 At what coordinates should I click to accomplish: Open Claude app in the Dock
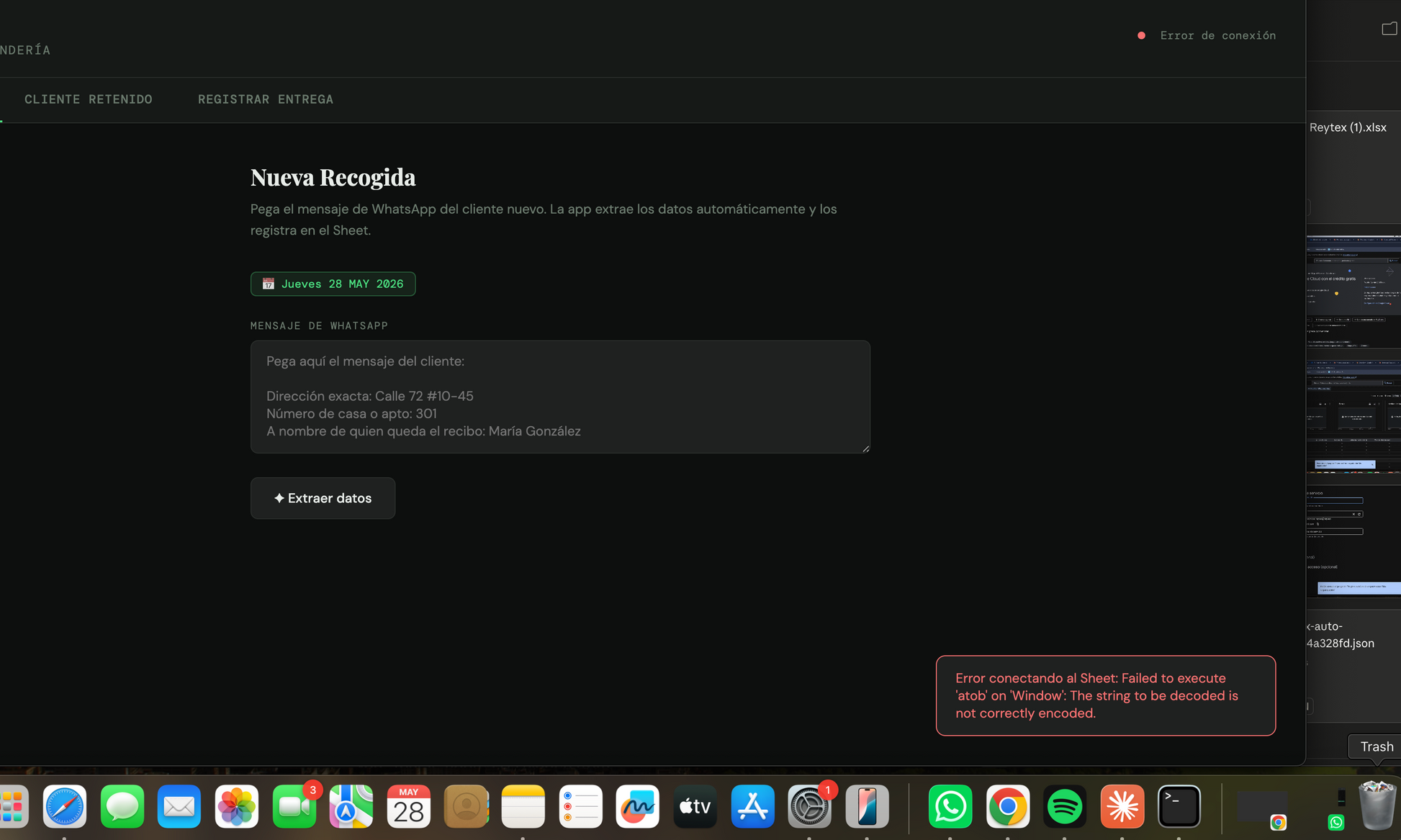[1122, 806]
